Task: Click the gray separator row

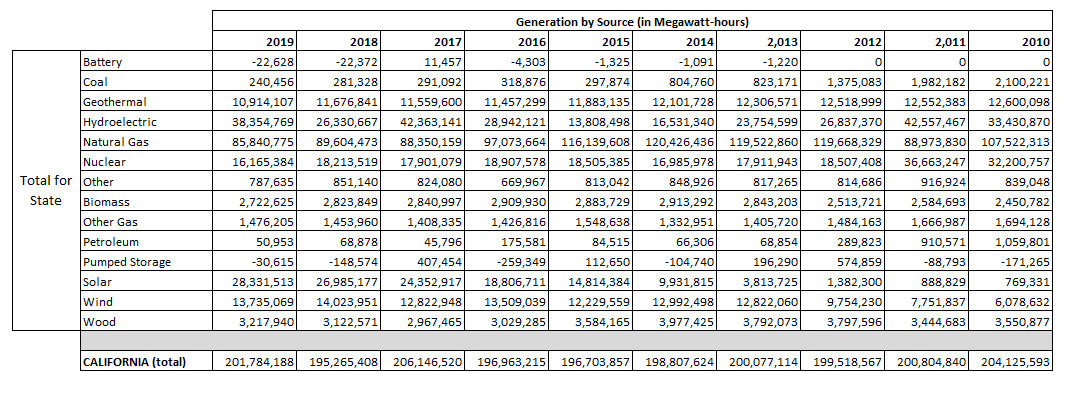Action: click(x=566, y=341)
